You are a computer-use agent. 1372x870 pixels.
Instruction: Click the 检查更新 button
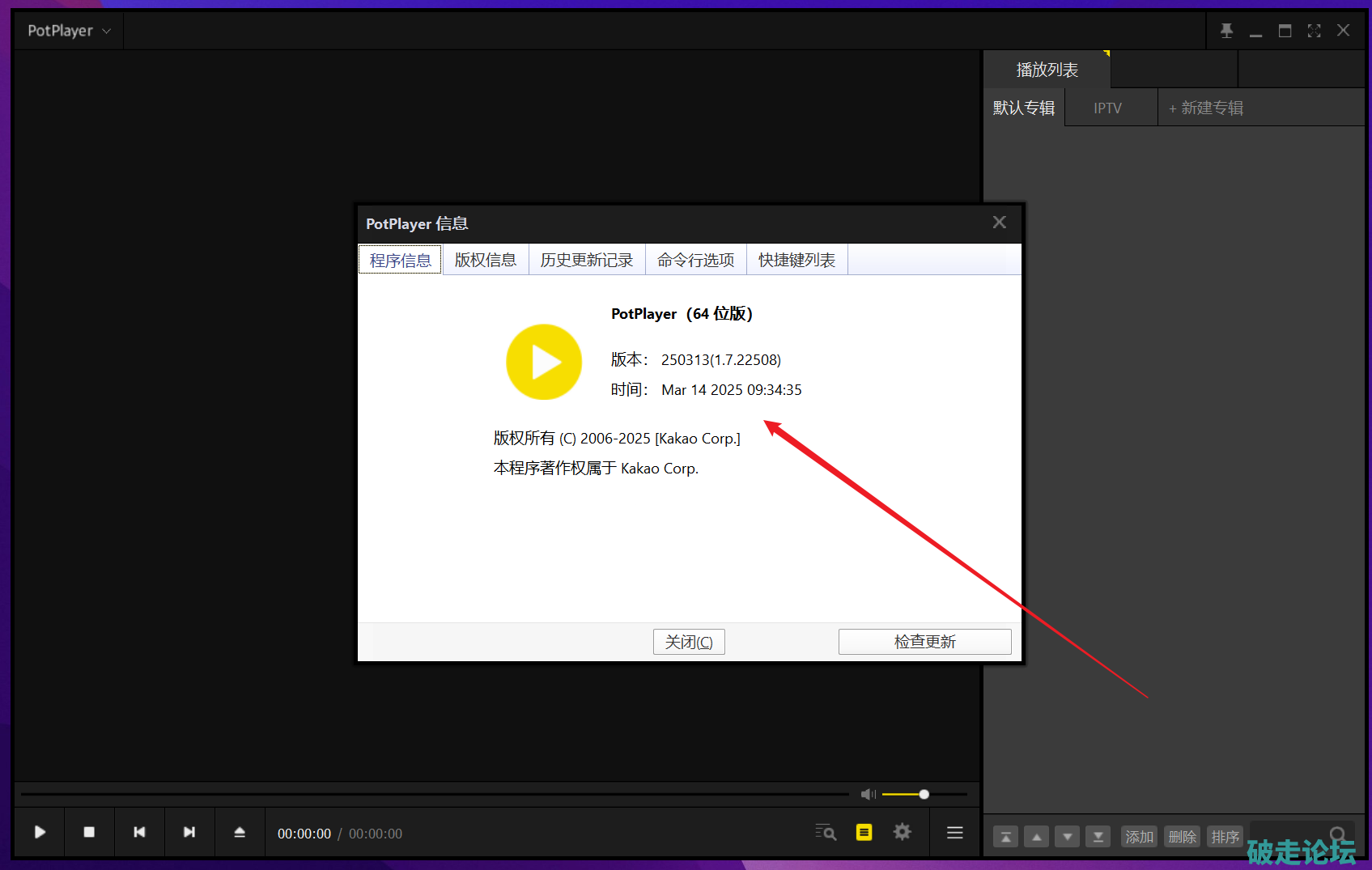click(x=924, y=642)
